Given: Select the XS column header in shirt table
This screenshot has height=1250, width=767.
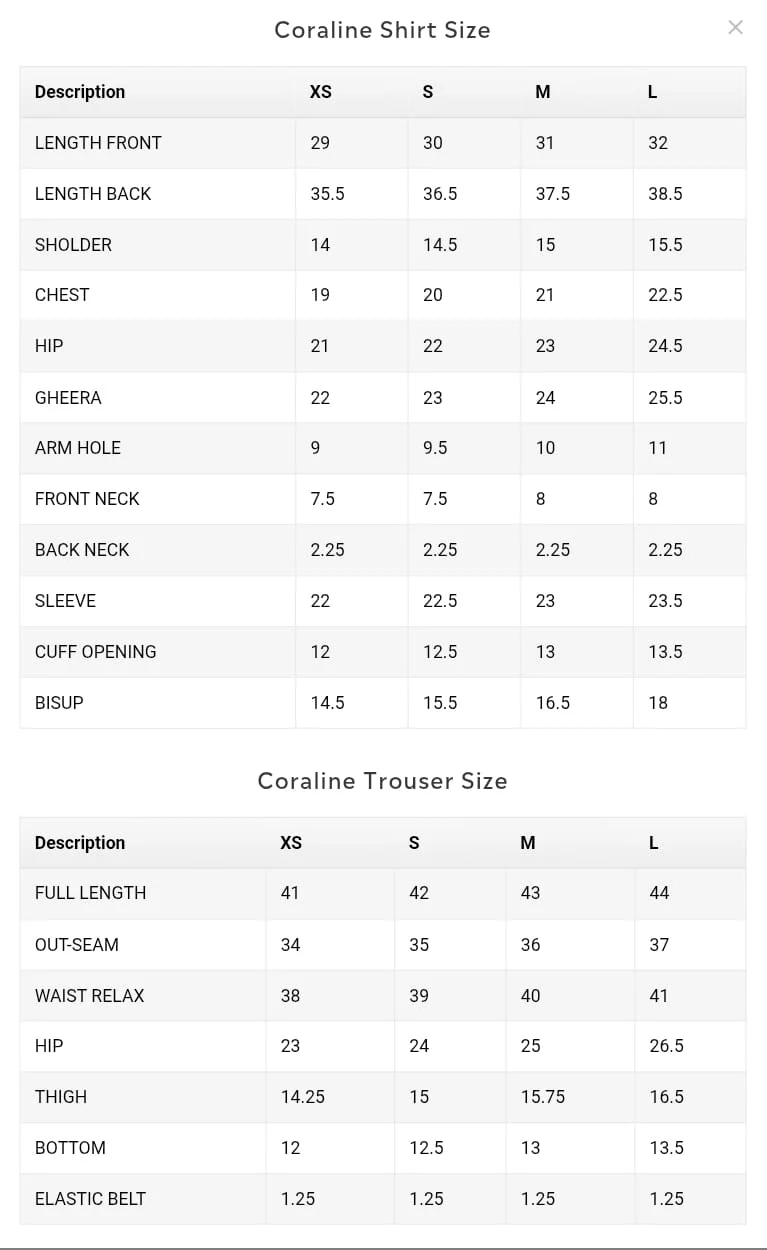Looking at the screenshot, I should (x=320, y=92).
